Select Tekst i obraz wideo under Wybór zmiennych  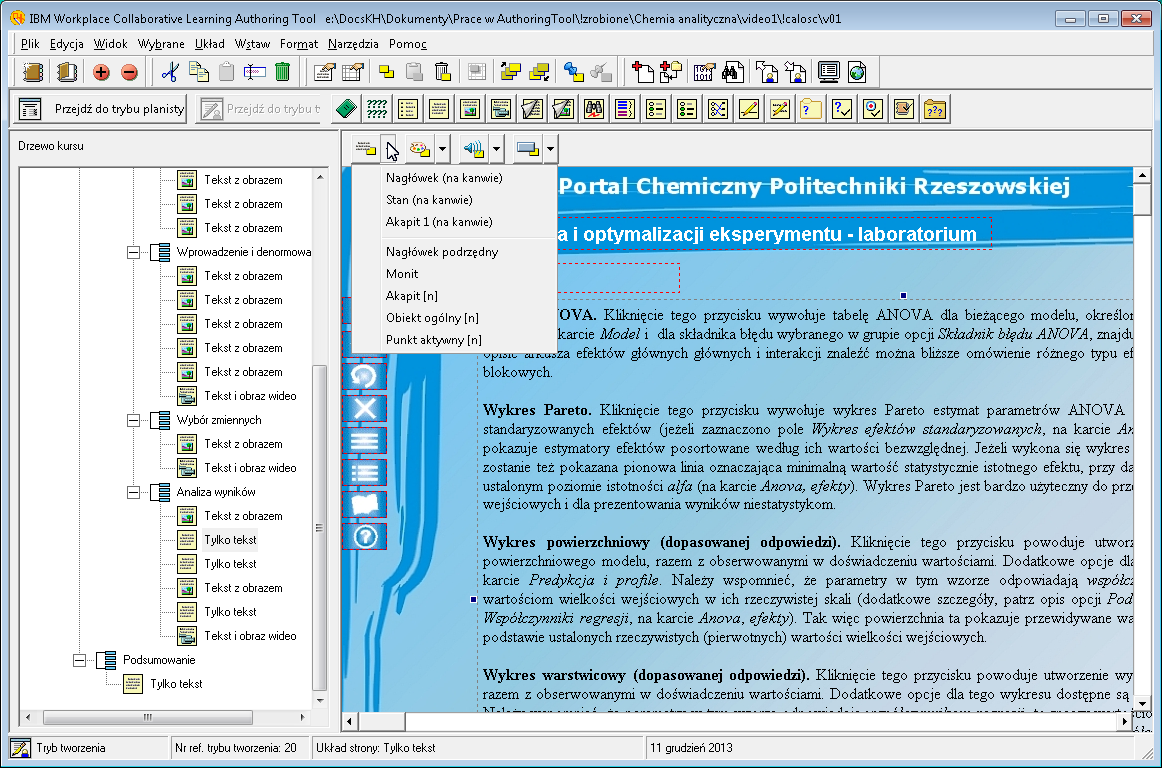250,468
